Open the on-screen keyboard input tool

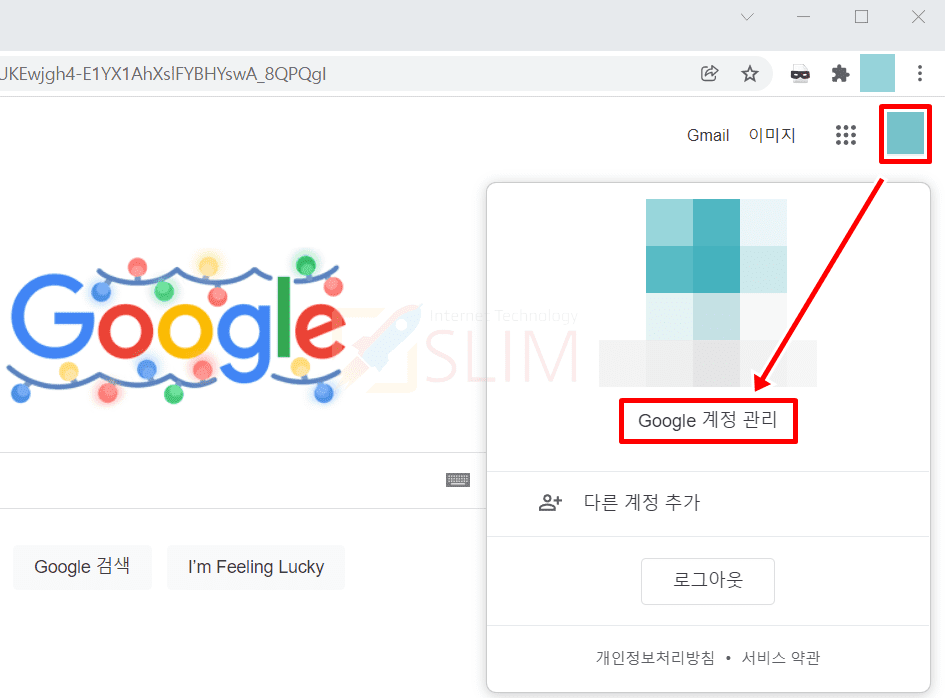click(x=458, y=480)
